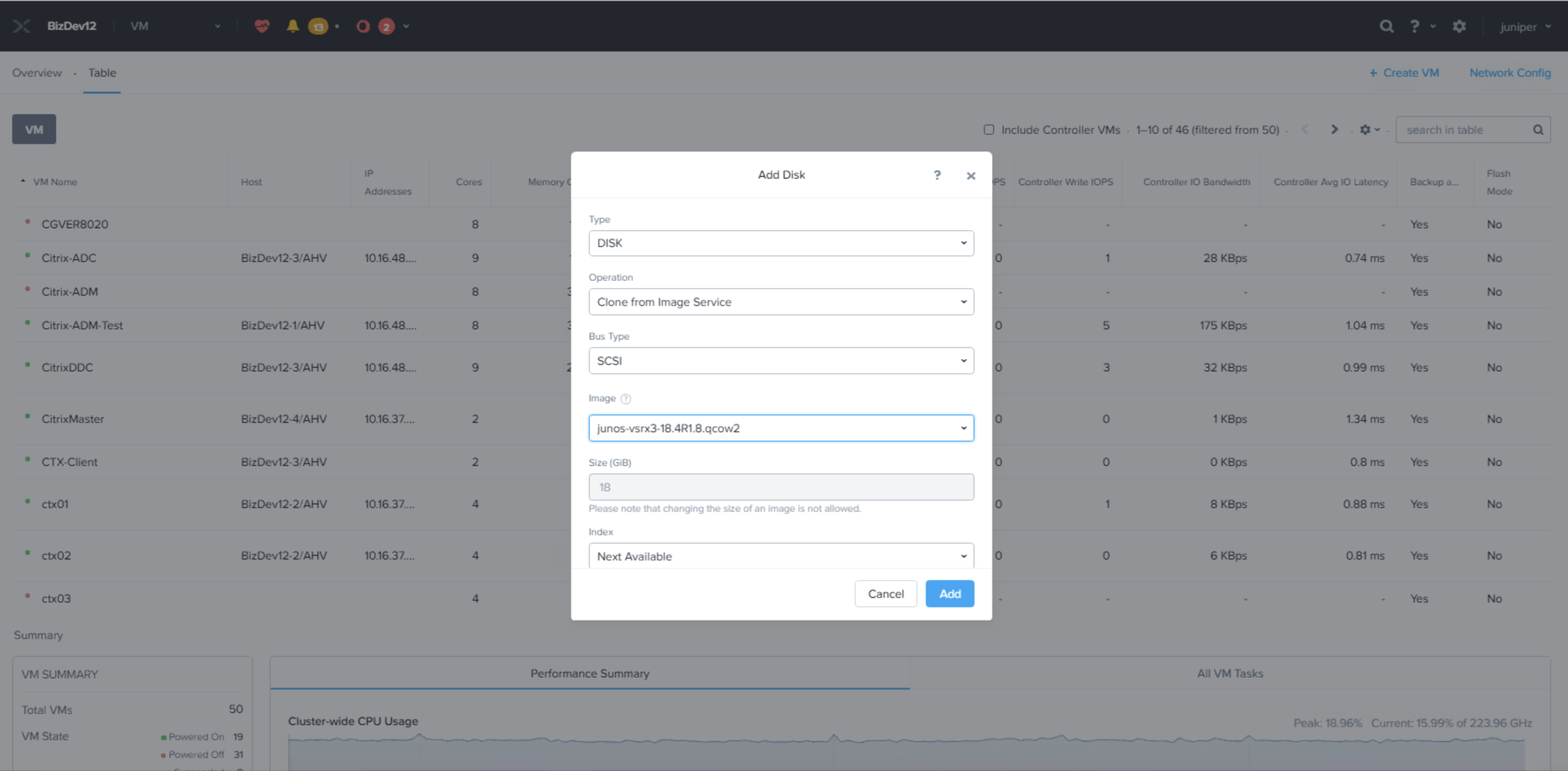Open the Operation dropdown
This screenshot has width=1568, height=771.
(781, 302)
